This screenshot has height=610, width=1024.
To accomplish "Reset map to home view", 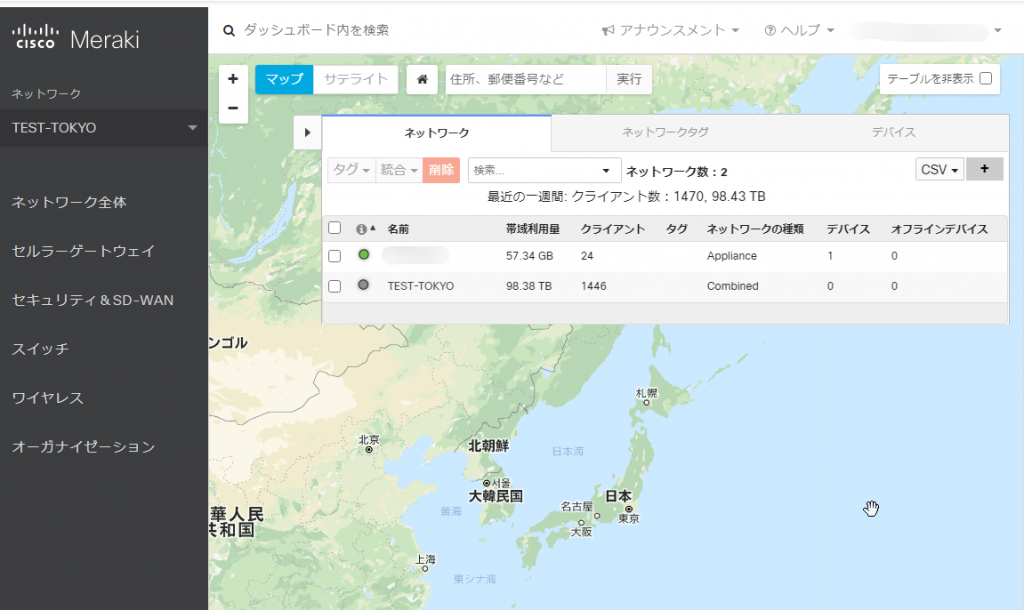I will (422, 79).
